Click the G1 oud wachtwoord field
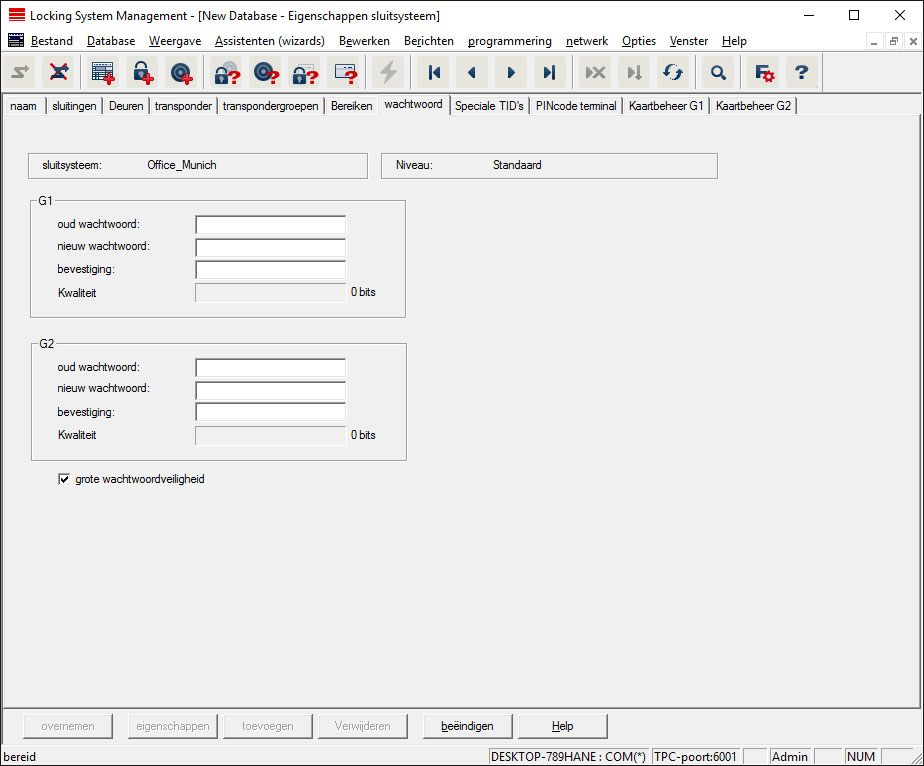Viewport: 924px width, 766px height. click(270, 225)
